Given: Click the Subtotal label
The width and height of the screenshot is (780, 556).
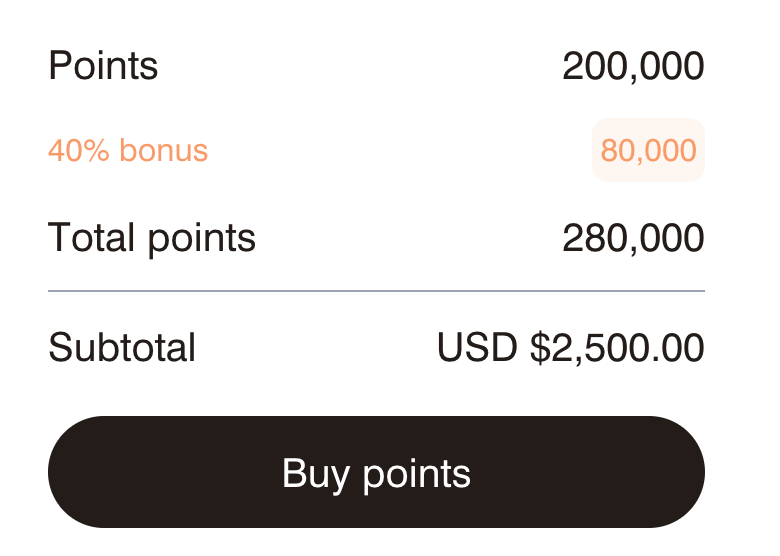Looking at the screenshot, I should coord(122,348).
